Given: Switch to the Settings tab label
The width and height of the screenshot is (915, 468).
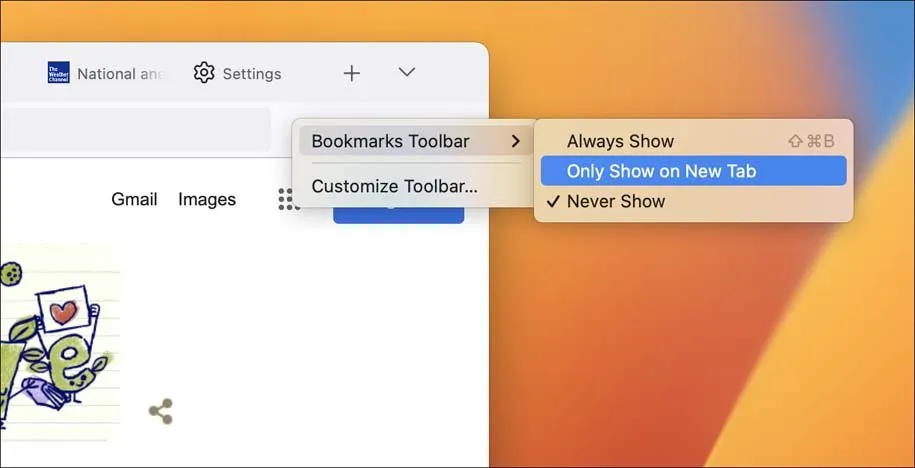Looking at the screenshot, I should pyautogui.click(x=251, y=74).
